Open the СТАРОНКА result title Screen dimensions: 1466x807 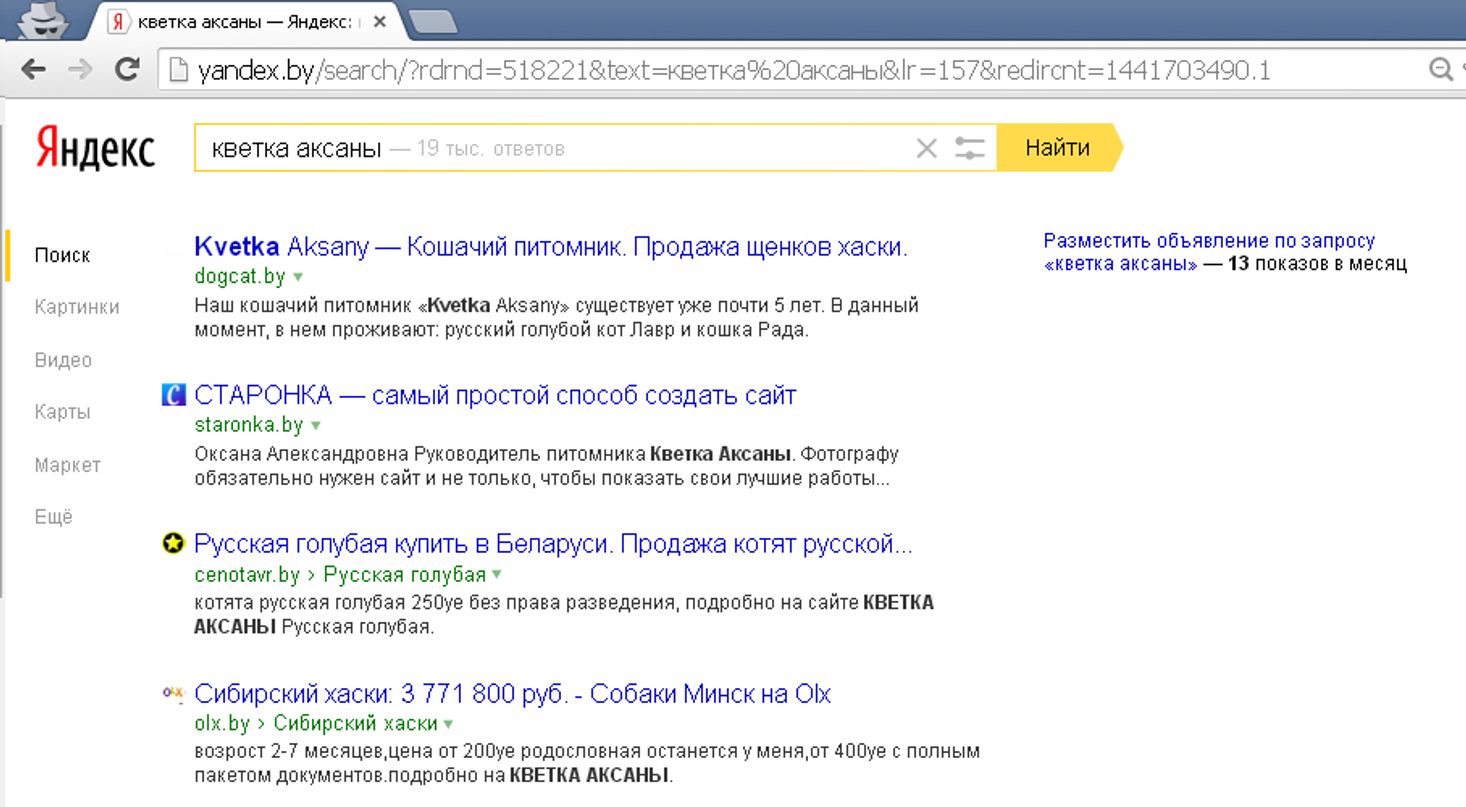coord(495,396)
